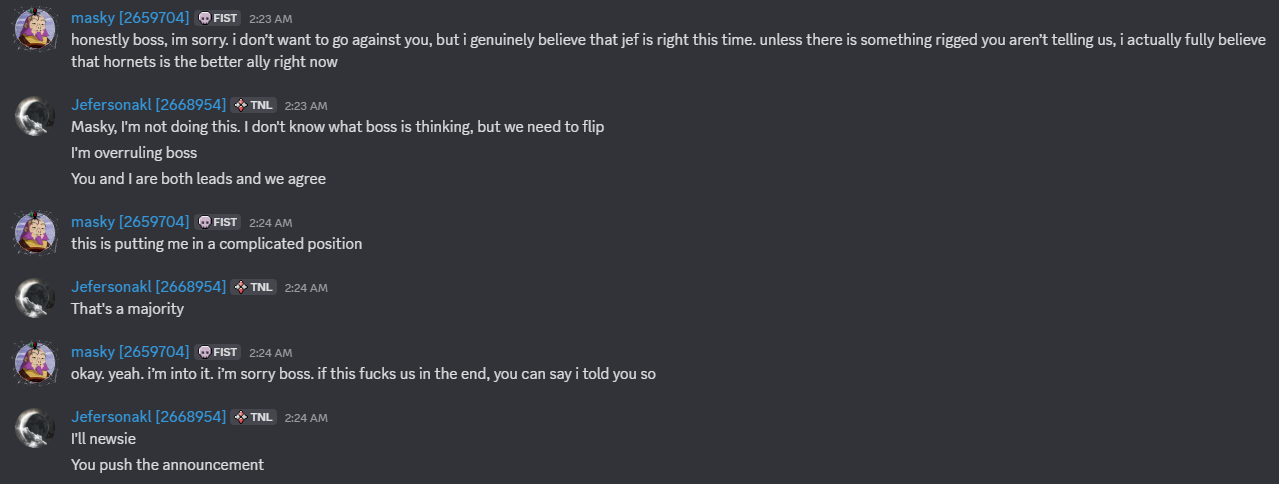This screenshot has height=484, width=1279.
Task: Select the "I'm overruling boss" message
Action: pos(134,153)
